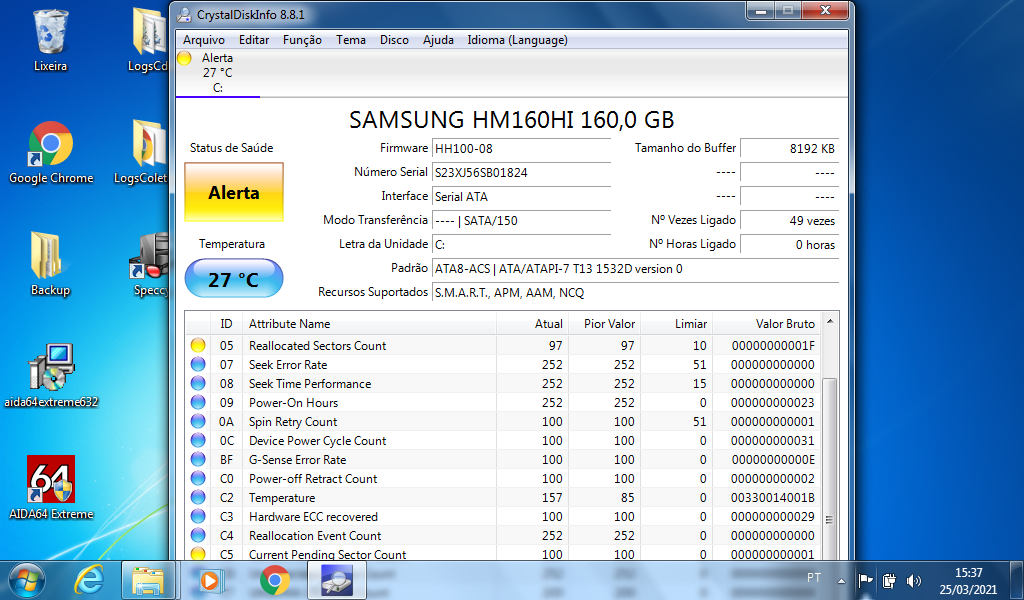Launch Internet Explorer from the taskbar
The width and height of the screenshot is (1024, 600).
(x=89, y=580)
